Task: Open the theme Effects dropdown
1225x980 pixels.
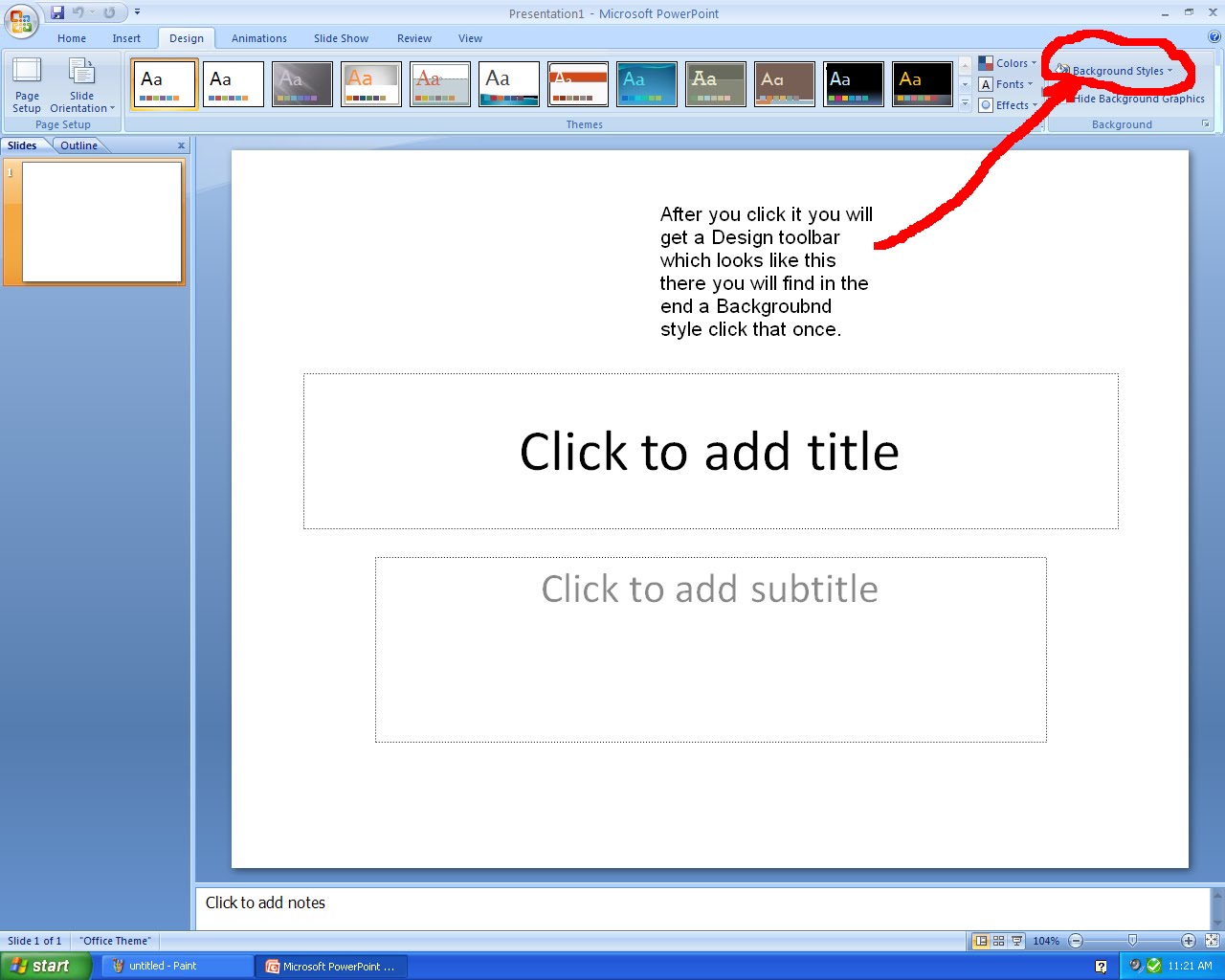Action: point(1008,105)
